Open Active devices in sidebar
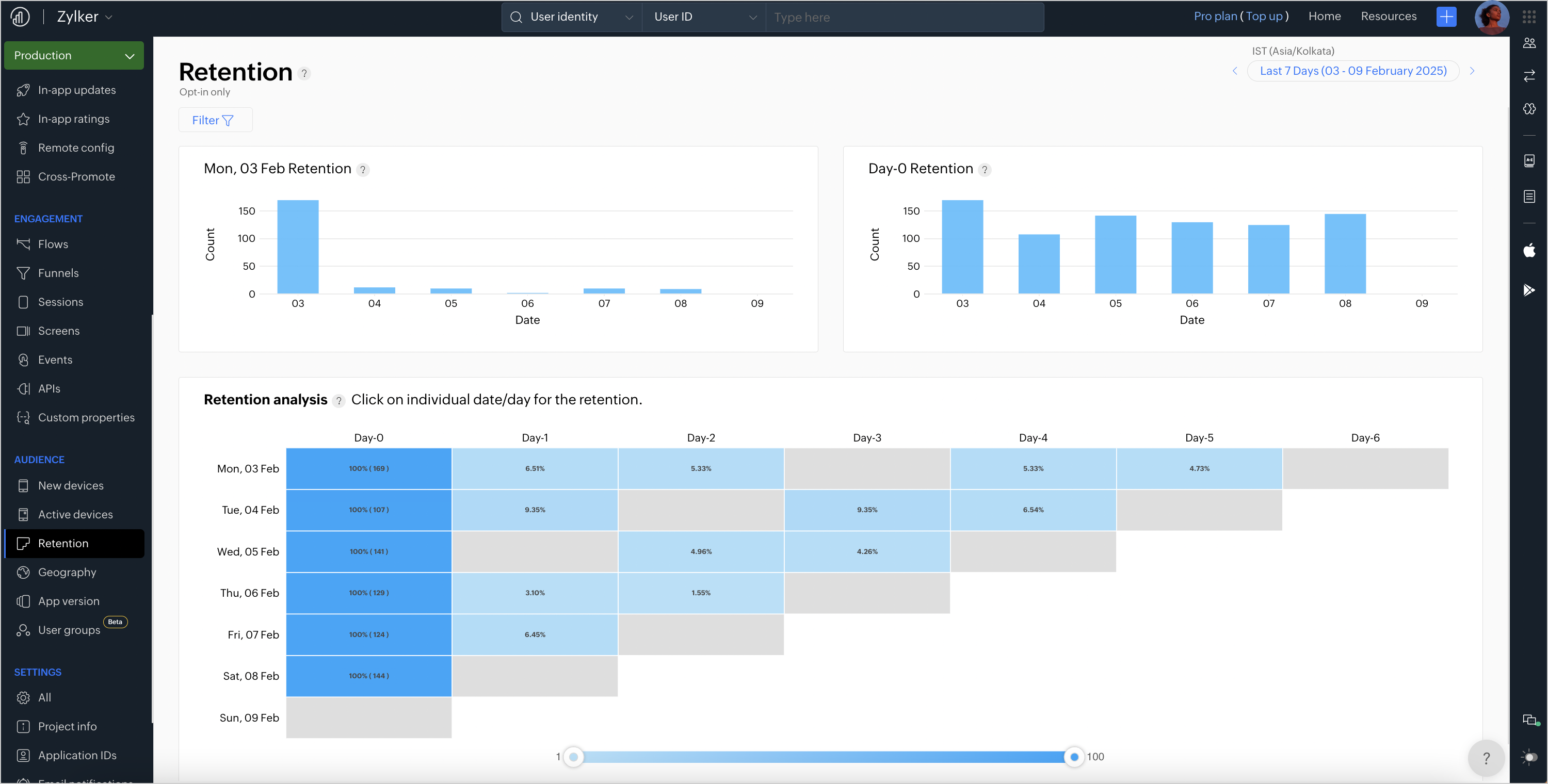1548x784 pixels. coord(75,514)
